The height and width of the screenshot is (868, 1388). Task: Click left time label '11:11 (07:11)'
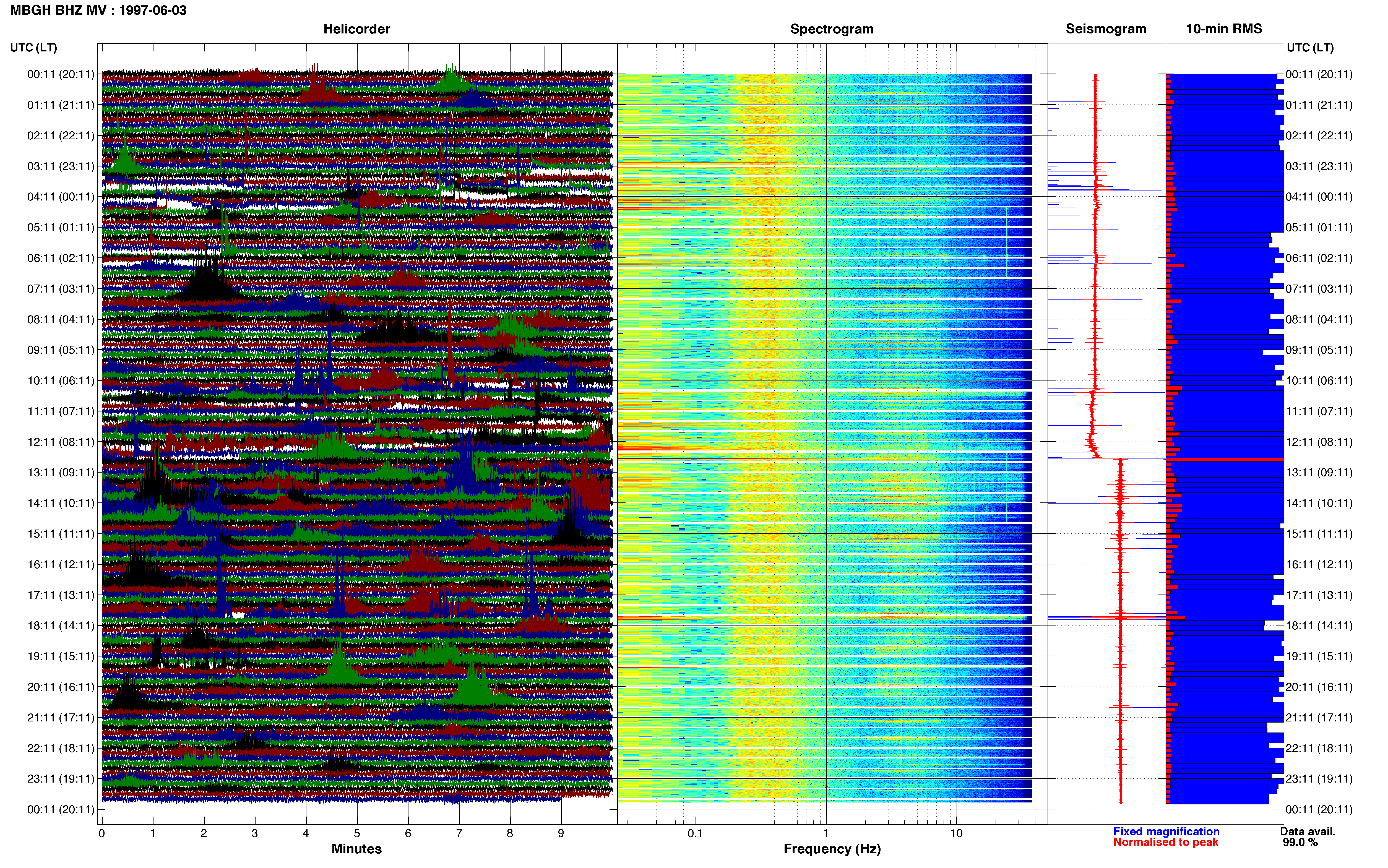coord(61,411)
